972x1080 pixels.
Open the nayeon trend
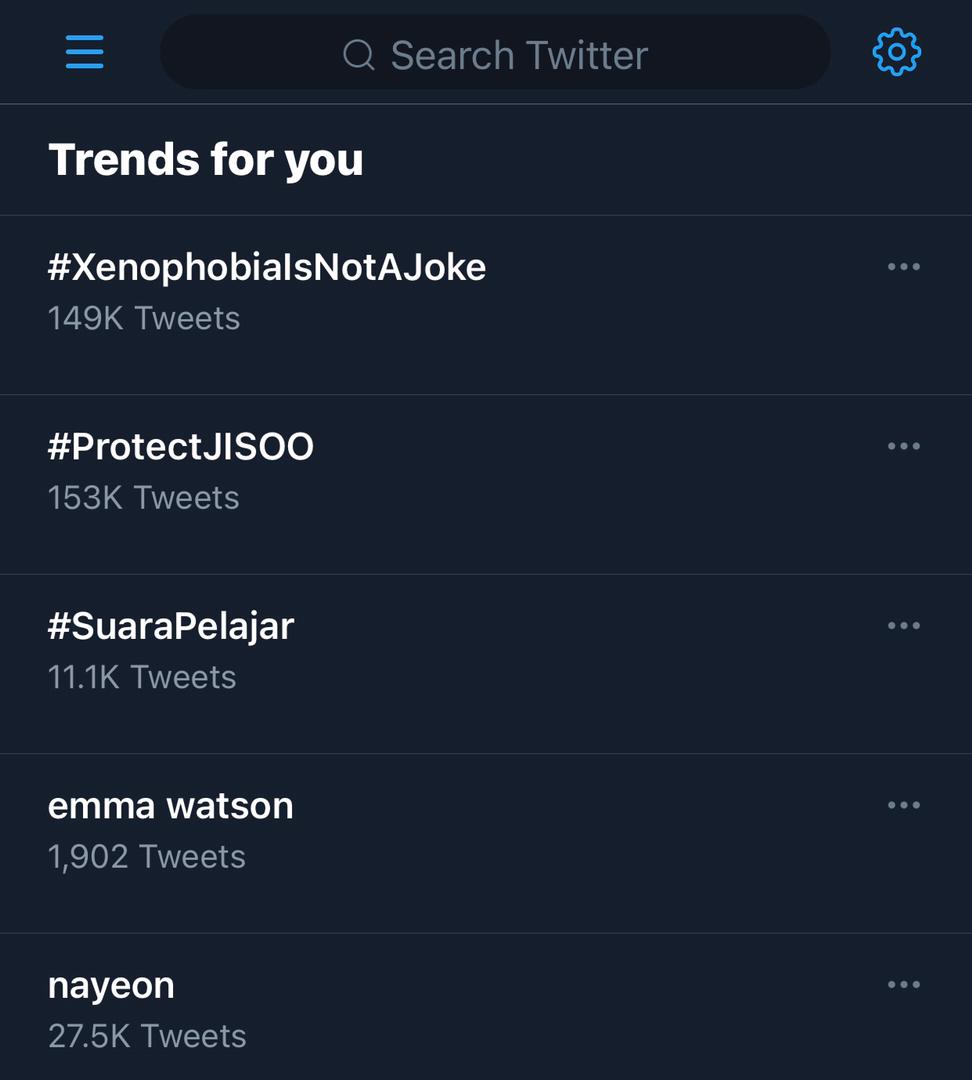pos(111,985)
